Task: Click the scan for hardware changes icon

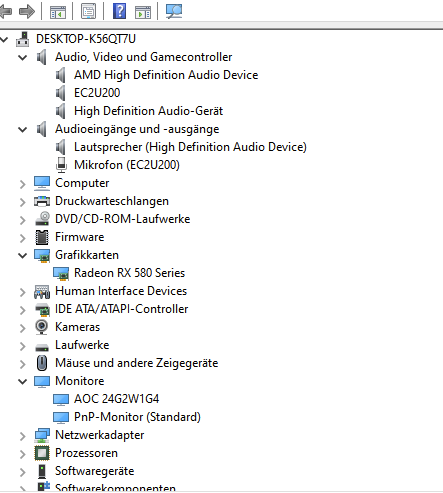Action: 174,12
